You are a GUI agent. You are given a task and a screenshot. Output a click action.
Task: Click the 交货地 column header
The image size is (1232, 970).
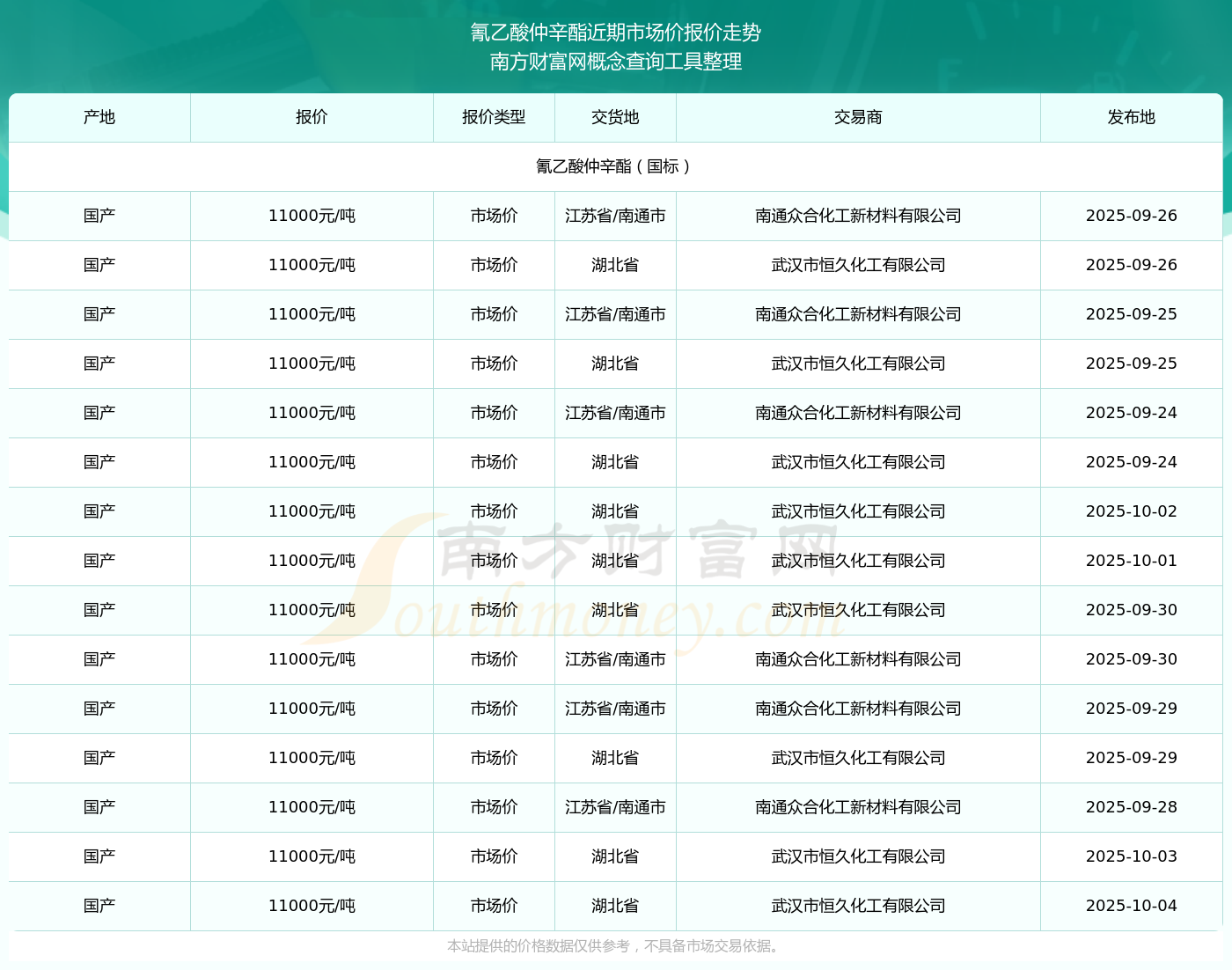tap(615, 117)
